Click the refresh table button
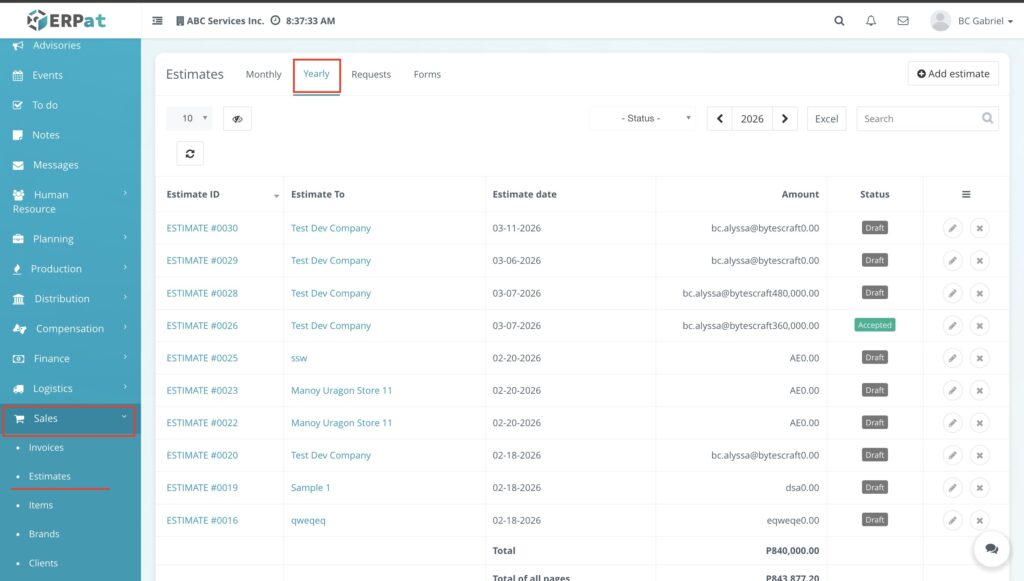1024x581 pixels. (190, 153)
